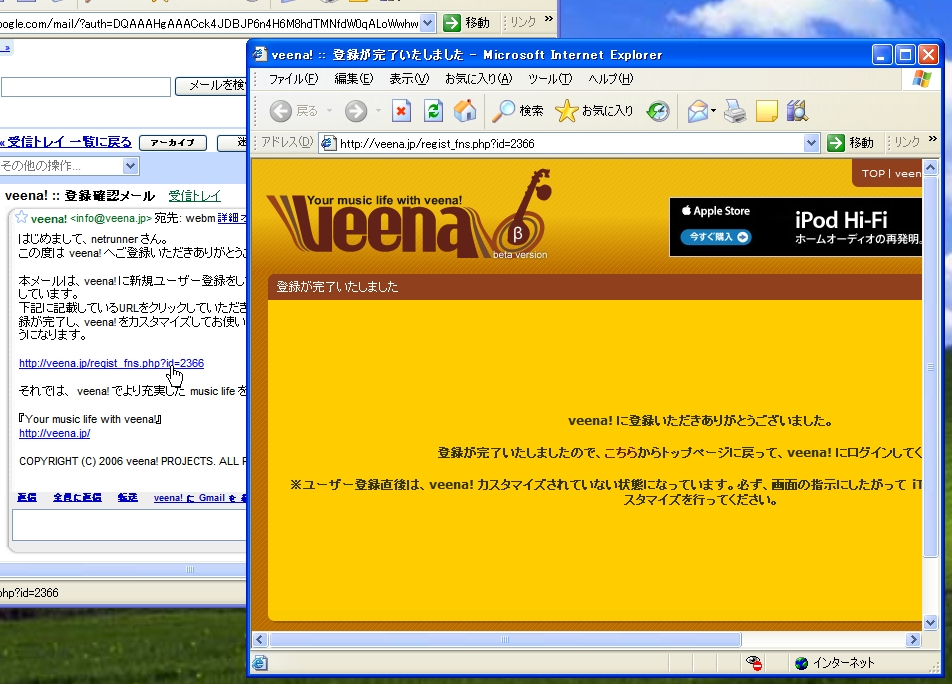Viewport: 952px width, 684px height.
Task: Open the Research books-and-magnifier icon
Action: [797, 111]
